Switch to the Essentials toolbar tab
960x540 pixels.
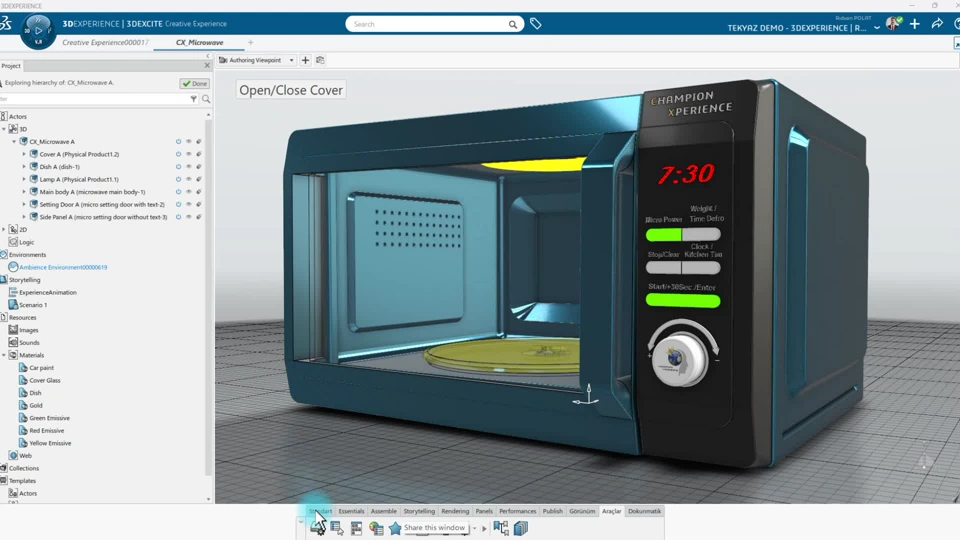(x=351, y=511)
